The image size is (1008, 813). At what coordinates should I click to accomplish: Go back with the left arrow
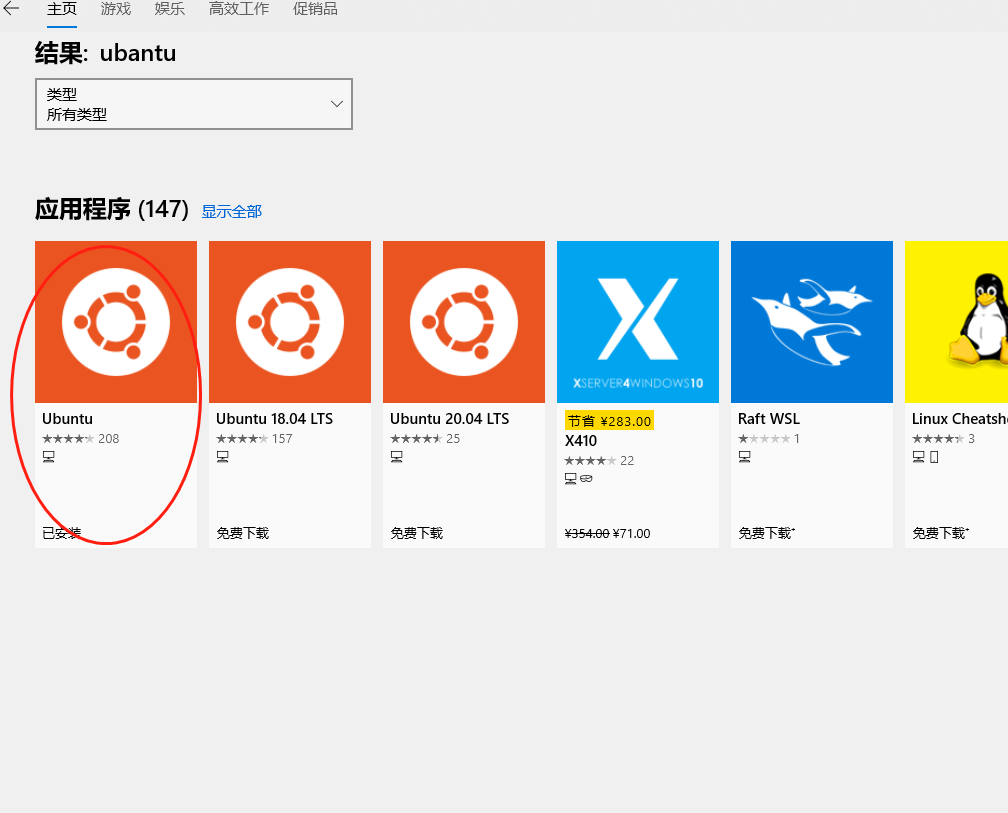pyautogui.click(x=11, y=8)
